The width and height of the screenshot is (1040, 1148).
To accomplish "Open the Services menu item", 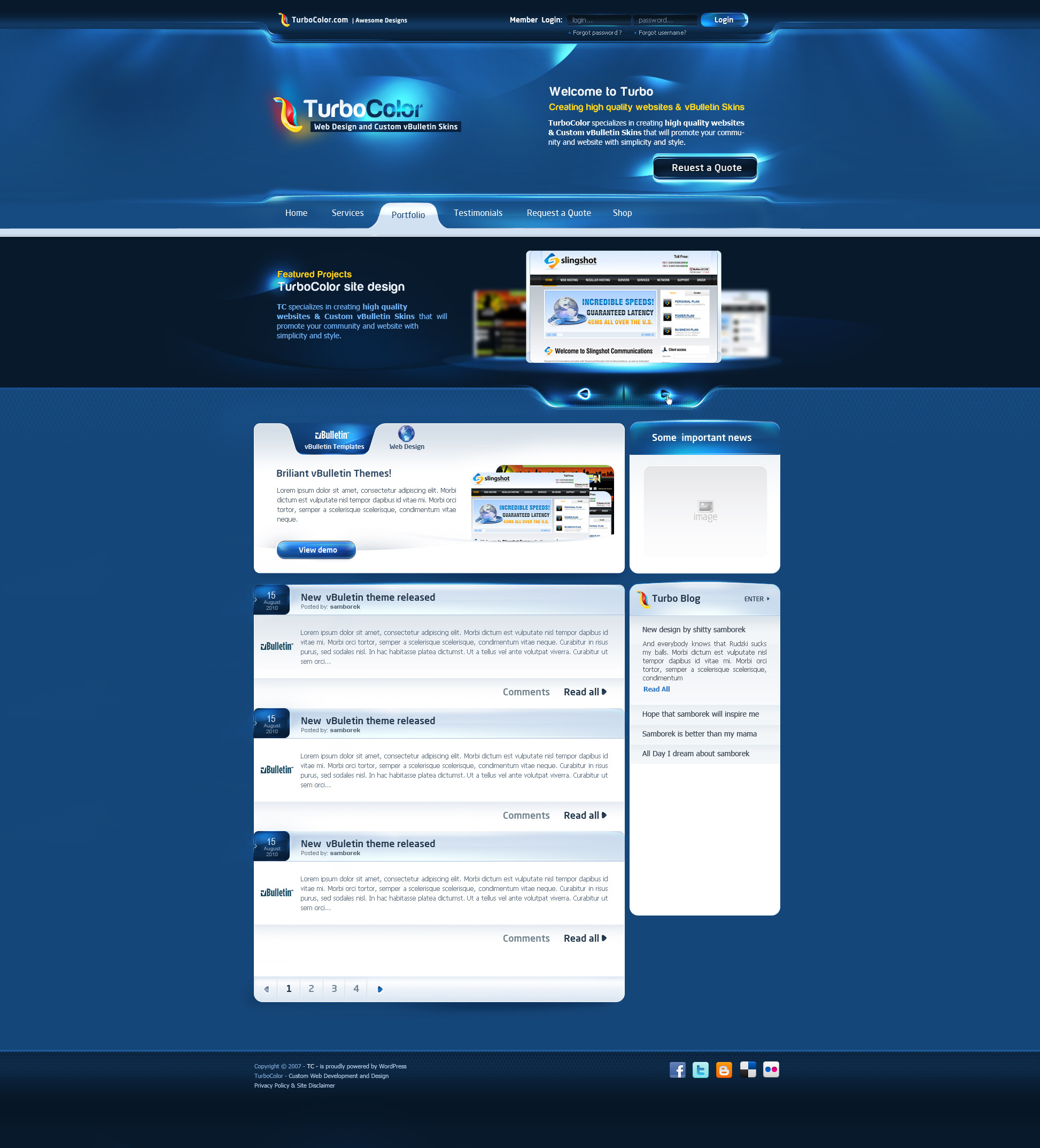I will click(x=347, y=213).
